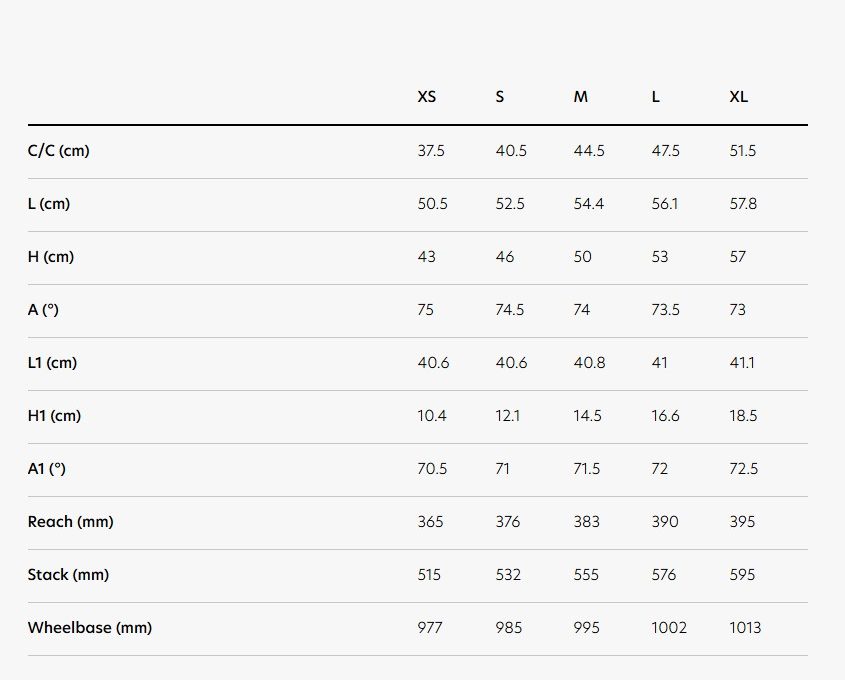The width and height of the screenshot is (845, 680).
Task: Select the Reach (mm) row label
Action: tap(68, 522)
